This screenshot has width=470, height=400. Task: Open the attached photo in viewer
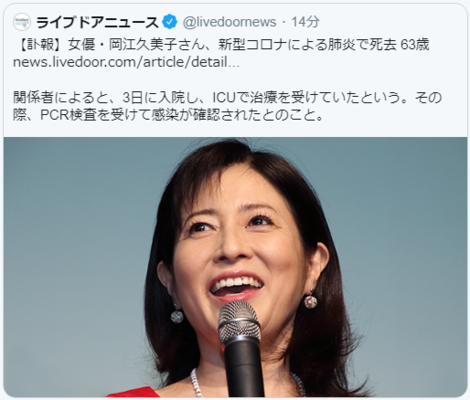(235, 267)
